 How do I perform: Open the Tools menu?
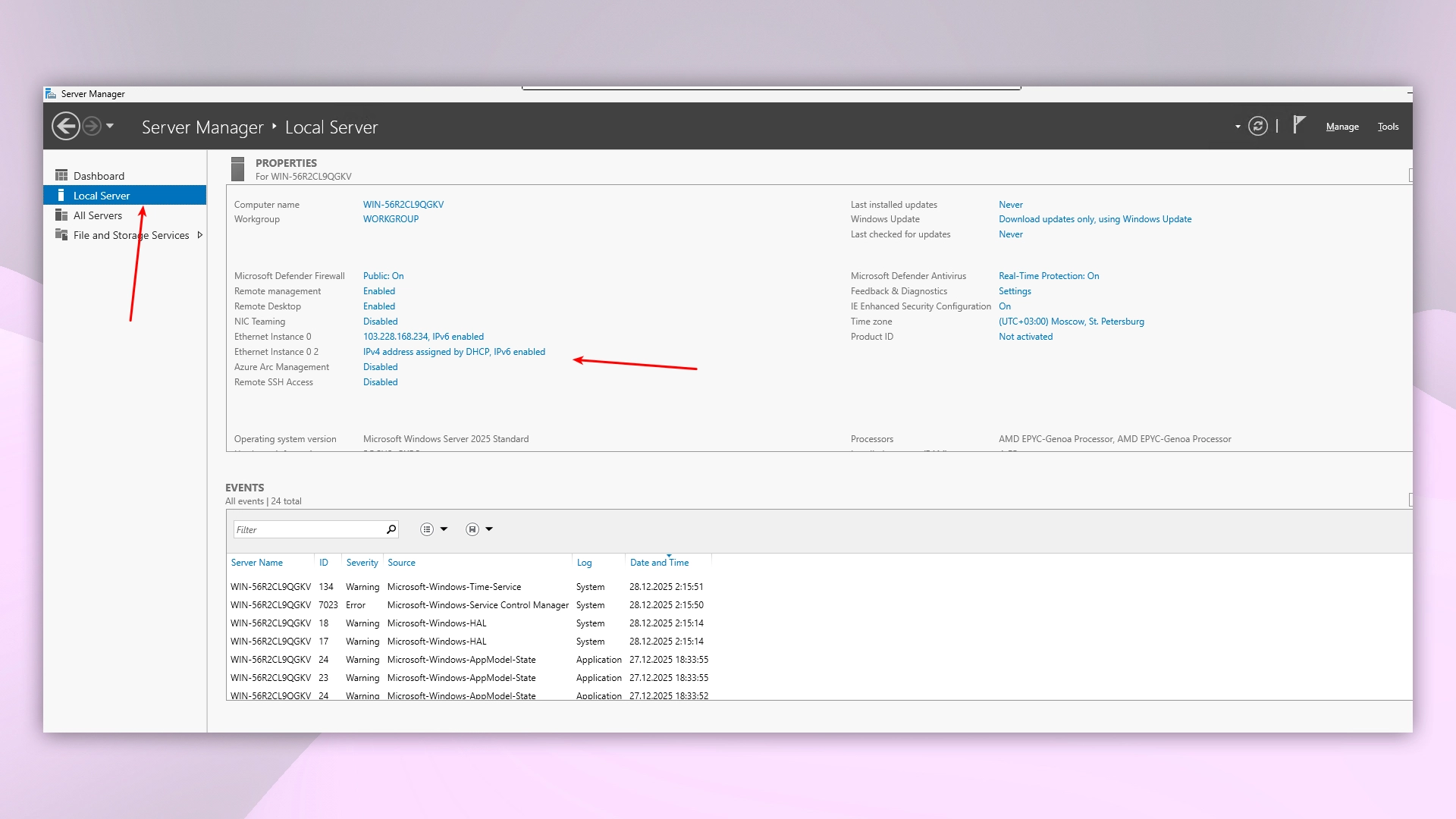tap(1388, 127)
